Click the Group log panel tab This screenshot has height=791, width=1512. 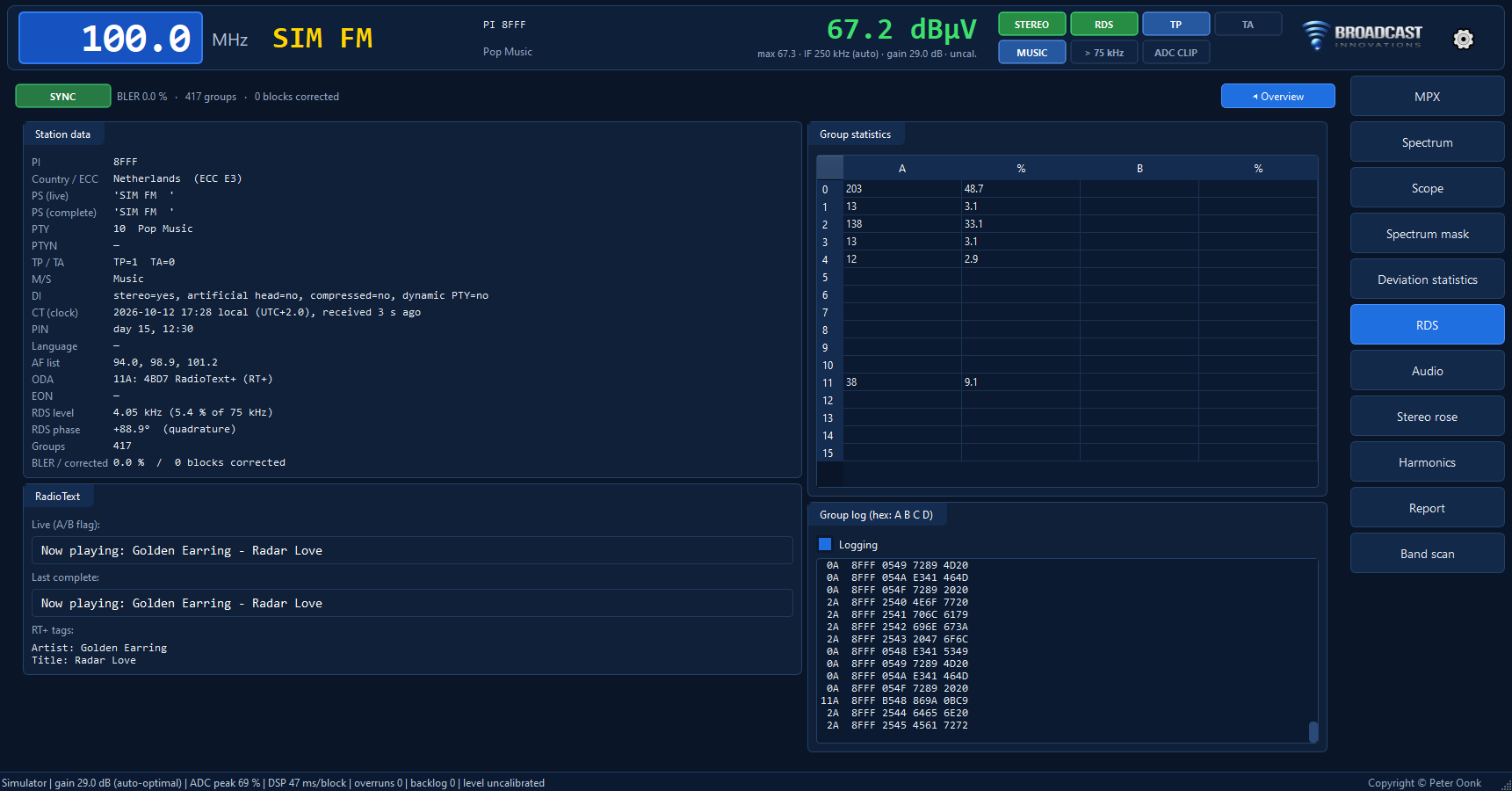[x=876, y=515]
